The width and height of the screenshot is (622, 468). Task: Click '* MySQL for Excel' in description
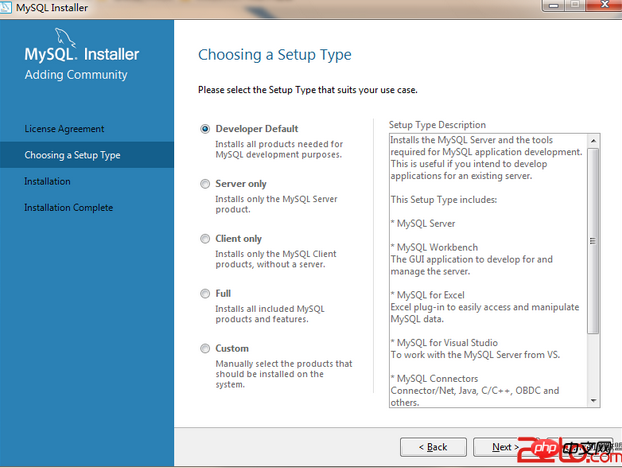point(428,295)
